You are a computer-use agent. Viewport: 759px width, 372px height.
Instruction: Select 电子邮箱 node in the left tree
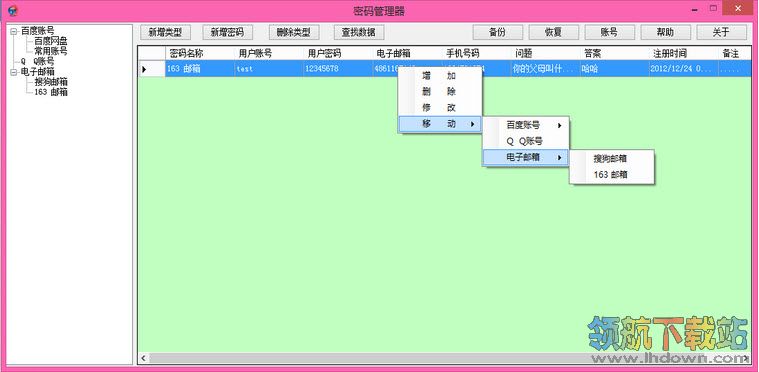(x=37, y=72)
